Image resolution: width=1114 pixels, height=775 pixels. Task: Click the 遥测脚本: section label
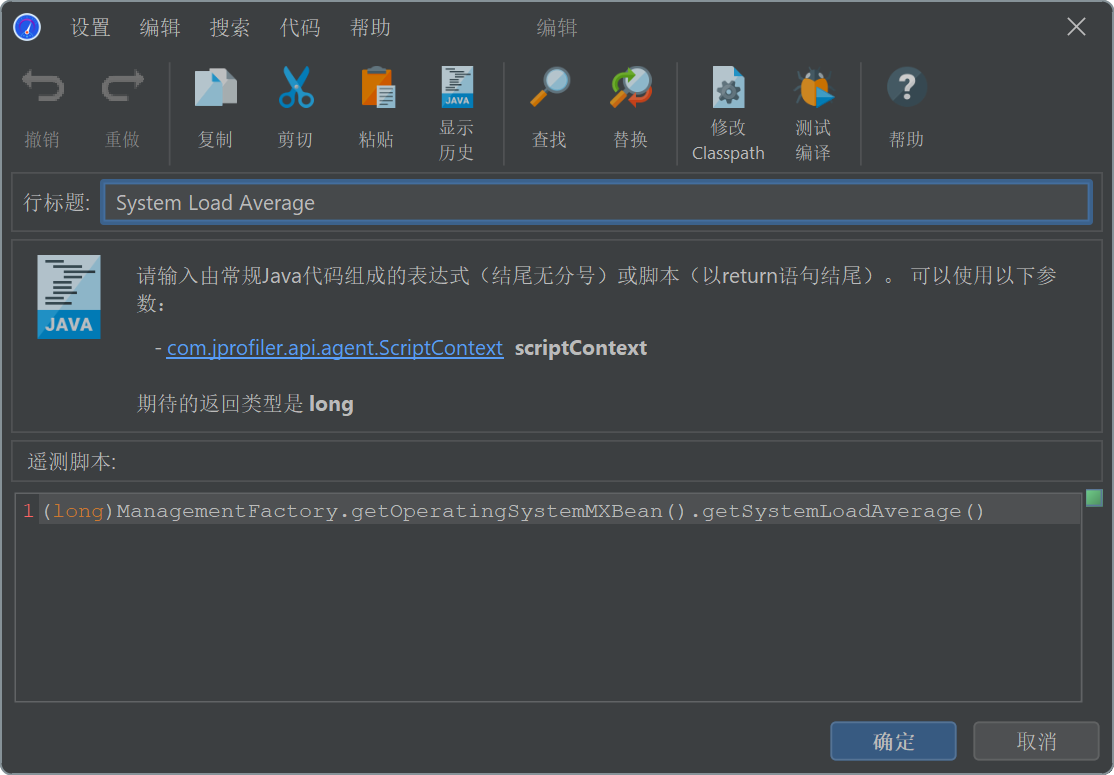point(72,462)
